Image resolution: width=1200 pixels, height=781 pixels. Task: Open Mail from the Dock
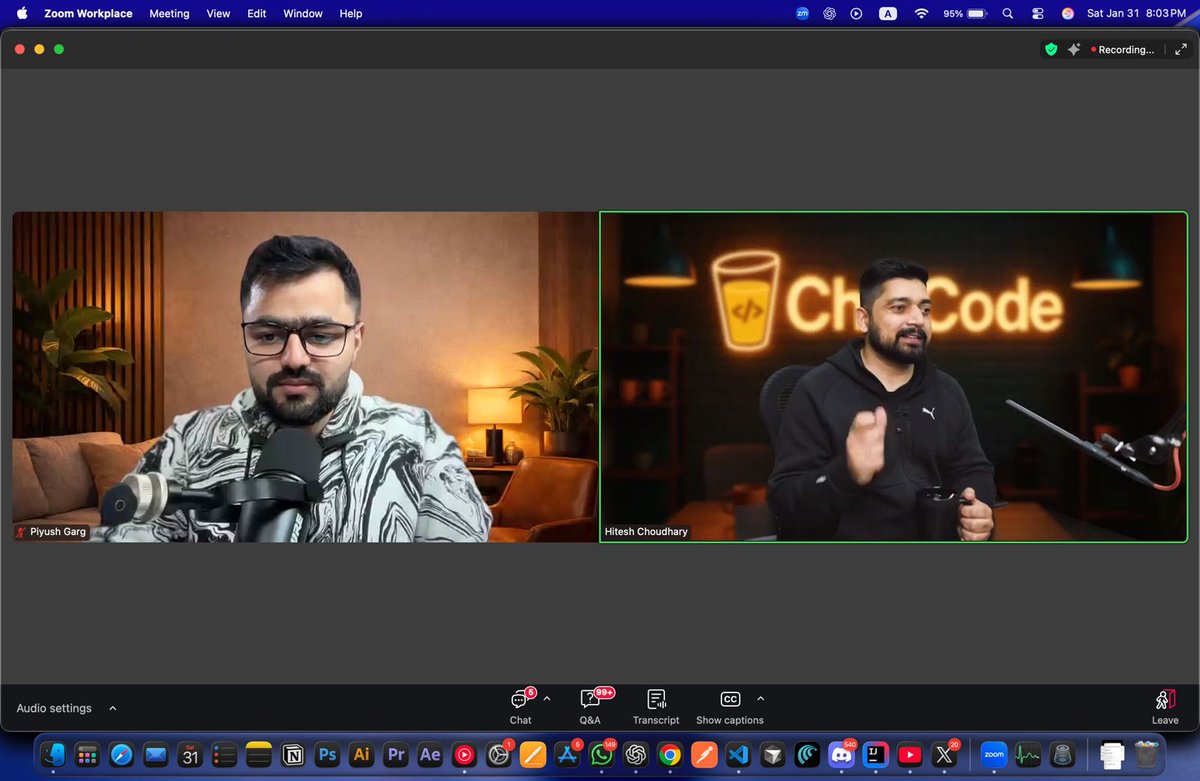[155, 754]
